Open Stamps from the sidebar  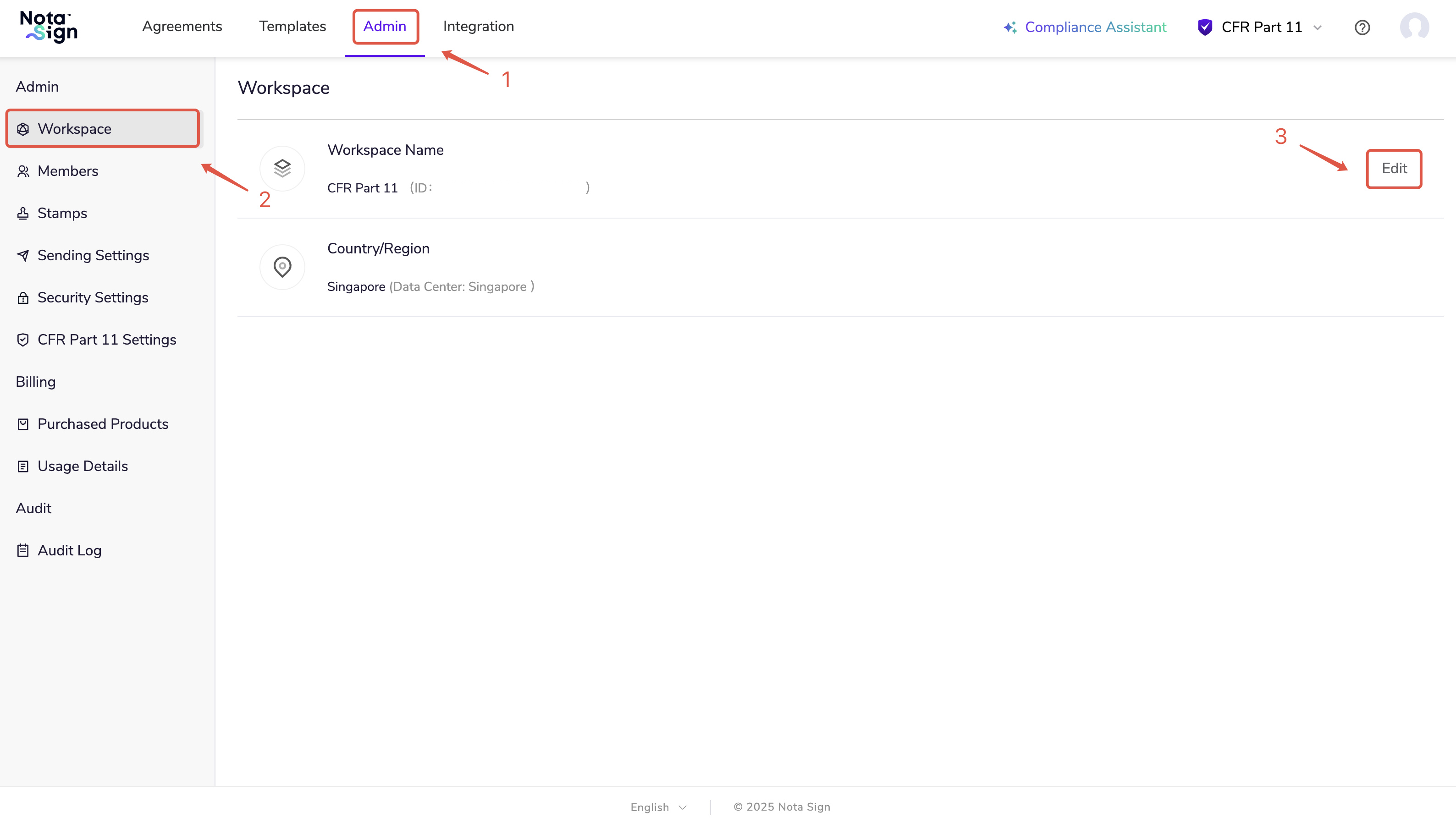62,213
